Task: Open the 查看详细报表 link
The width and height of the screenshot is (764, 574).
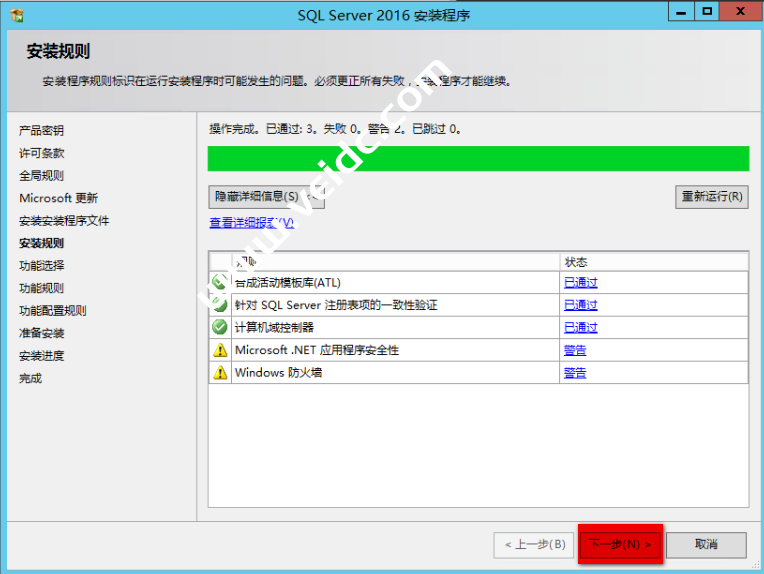Action: point(251,223)
